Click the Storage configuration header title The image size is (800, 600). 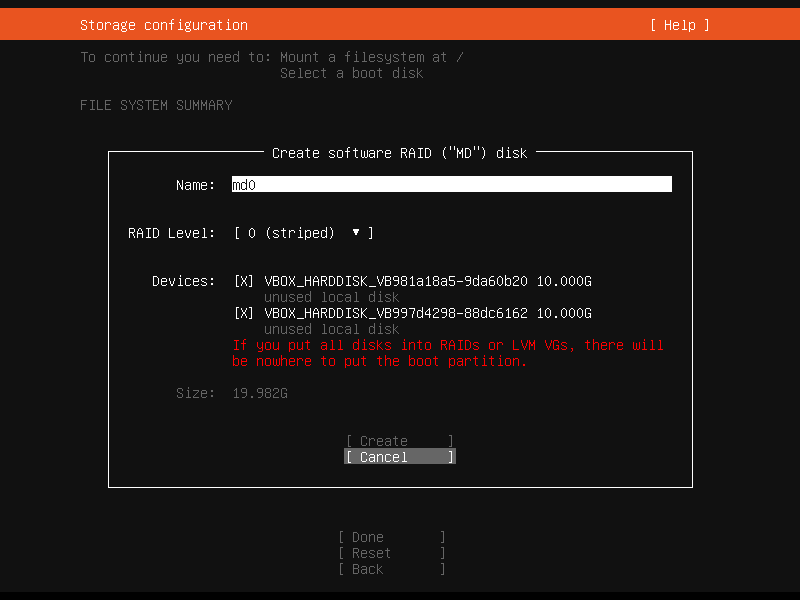click(164, 25)
